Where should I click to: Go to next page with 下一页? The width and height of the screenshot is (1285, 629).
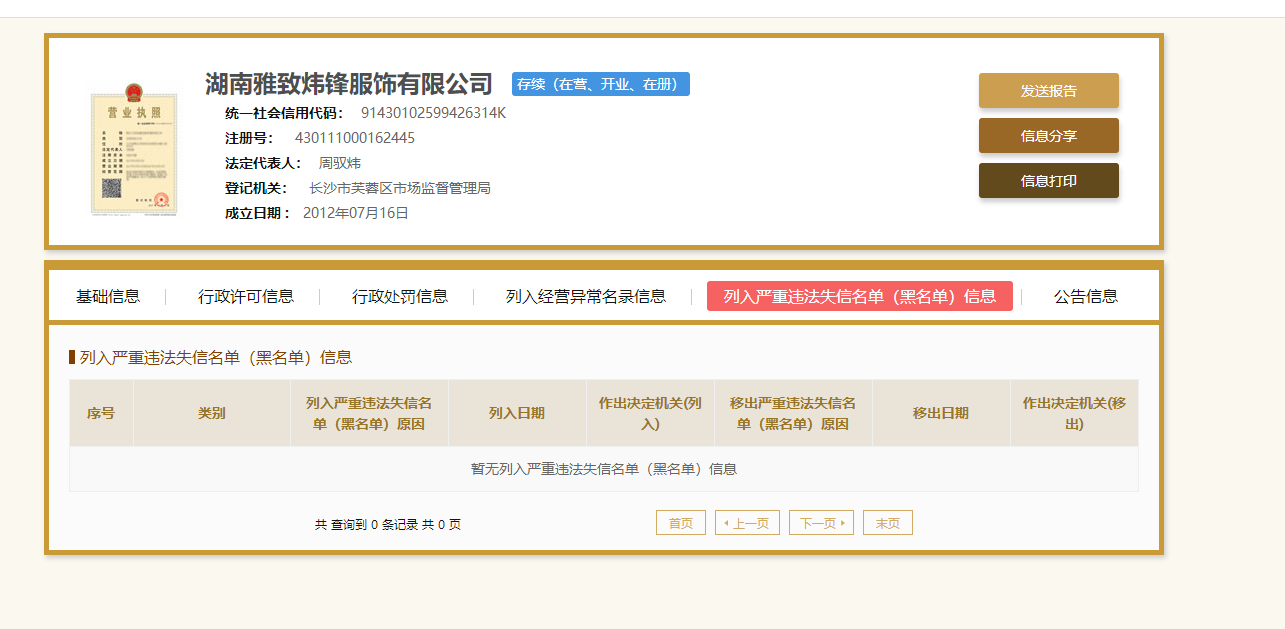click(821, 523)
